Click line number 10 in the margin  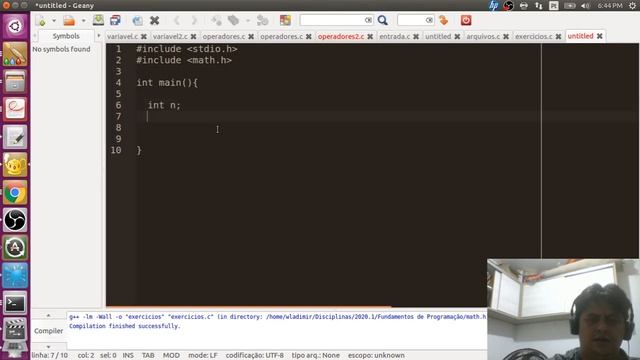[116, 150]
